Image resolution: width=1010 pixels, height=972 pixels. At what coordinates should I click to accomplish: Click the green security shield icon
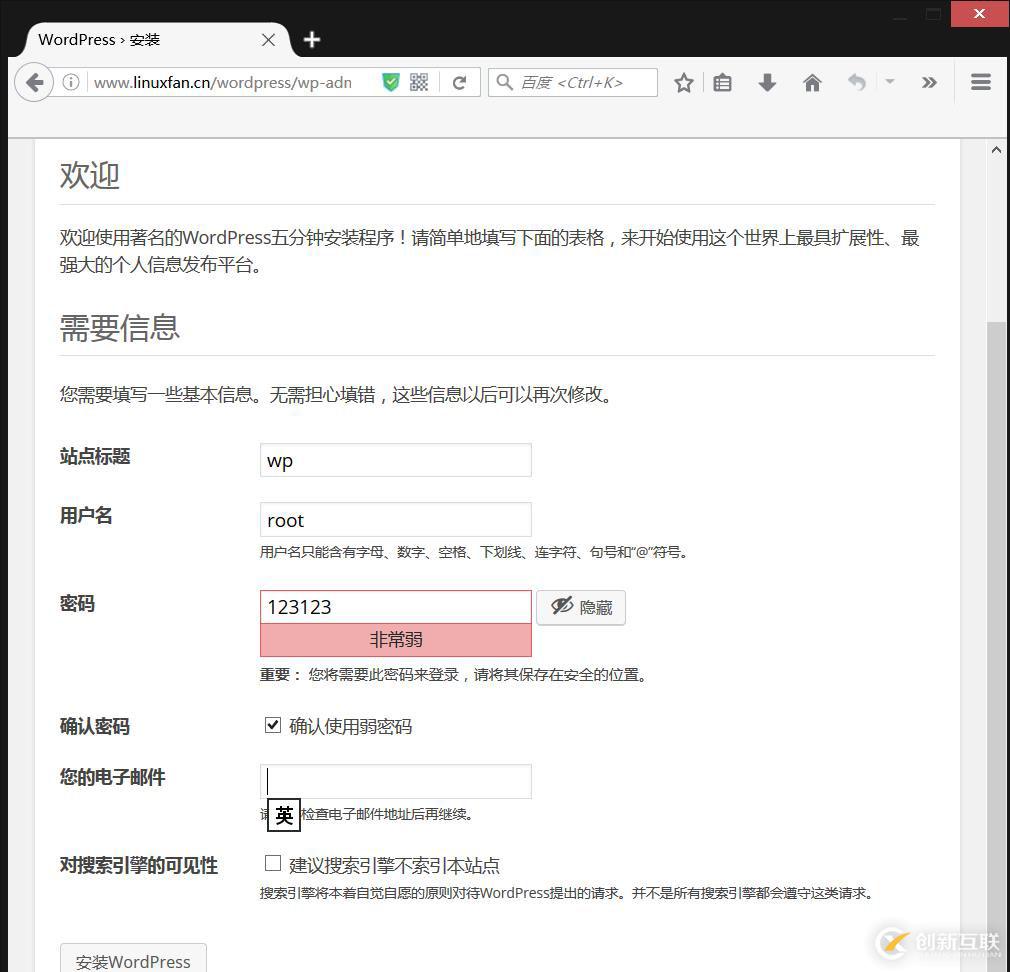391,83
